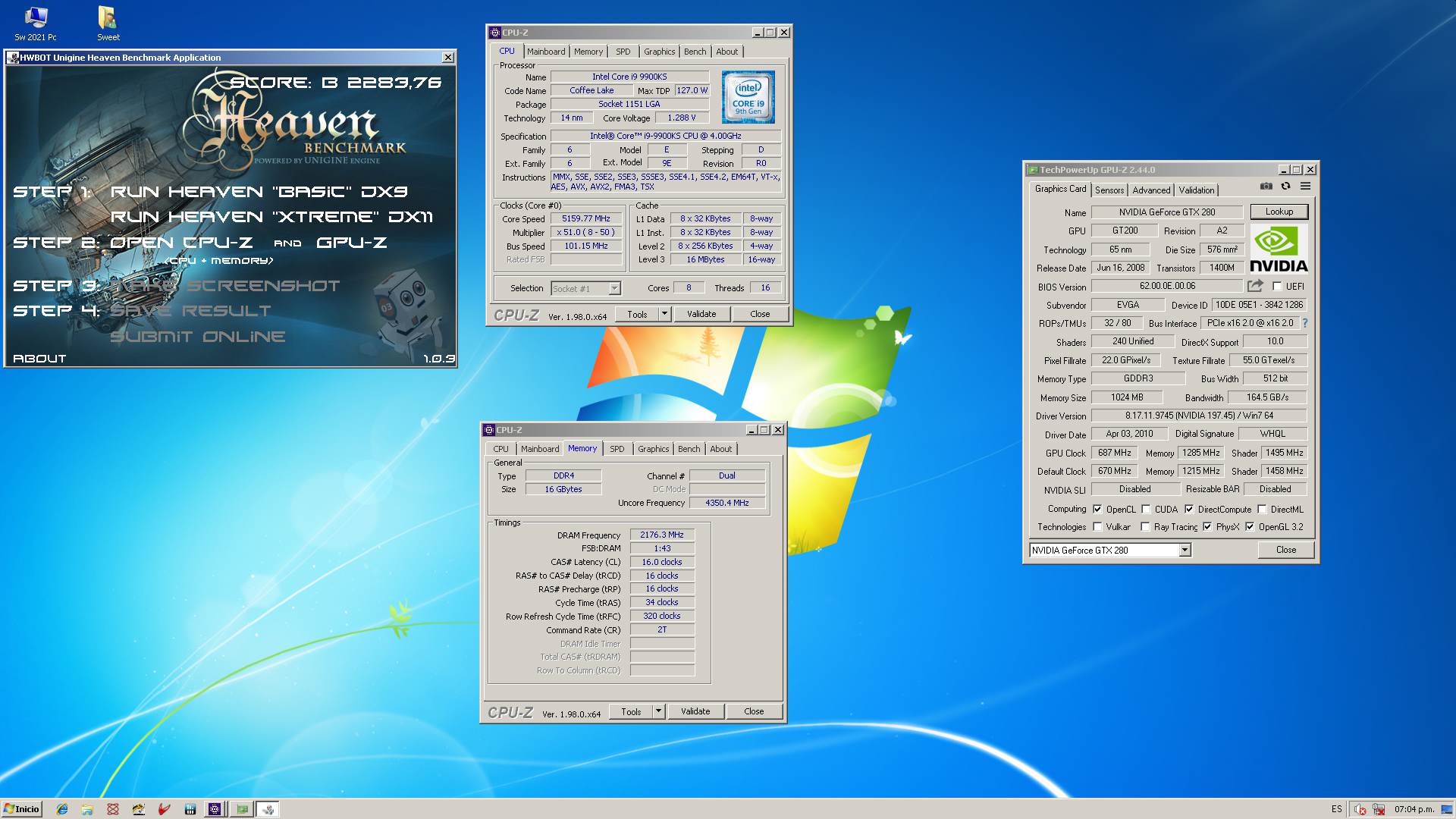This screenshot has width=1456, height=819.
Task: Click Tools button in top CPU-Z window
Action: [637, 314]
